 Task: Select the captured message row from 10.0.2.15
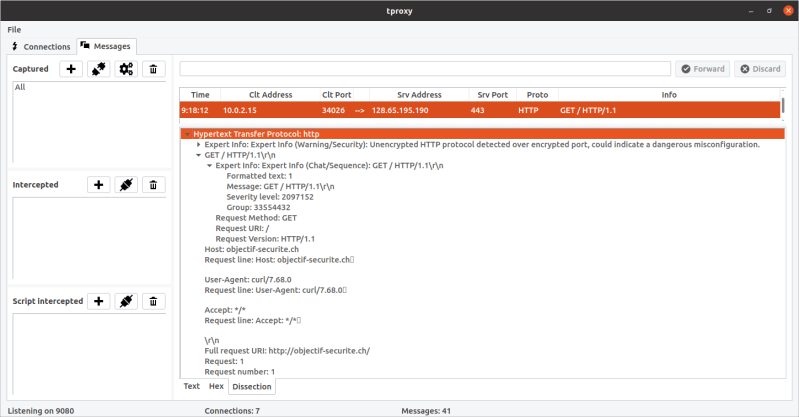click(x=480, y=110)
